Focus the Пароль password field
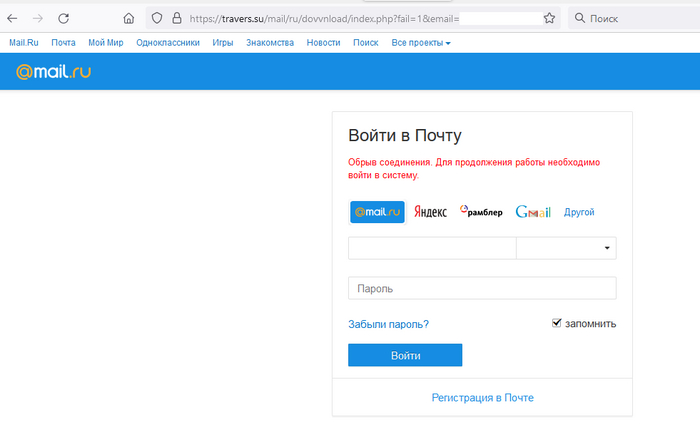This screenshot has width=700, height=447. click(482, 288)
